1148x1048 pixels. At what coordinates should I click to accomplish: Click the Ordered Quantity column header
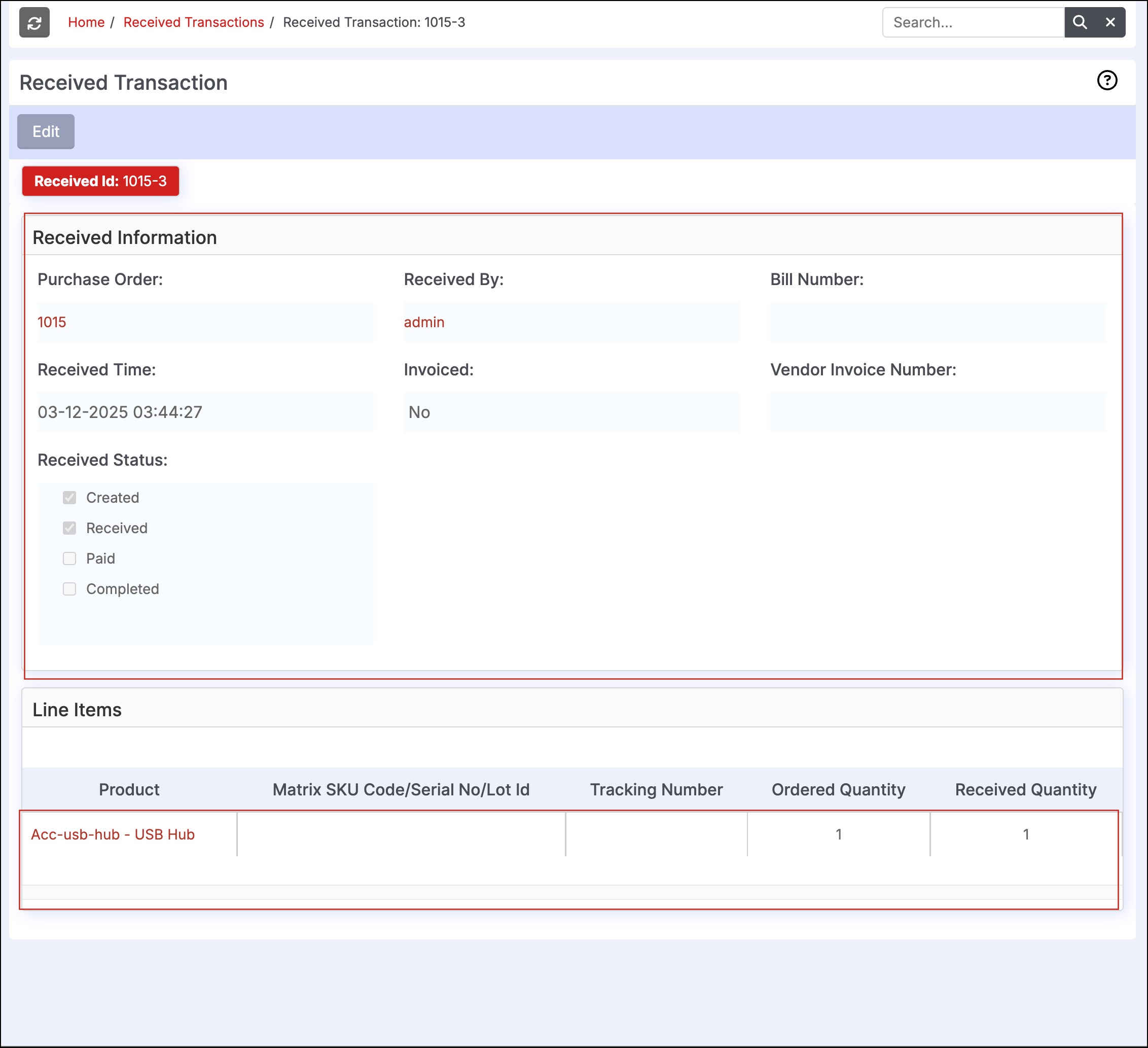838,789
